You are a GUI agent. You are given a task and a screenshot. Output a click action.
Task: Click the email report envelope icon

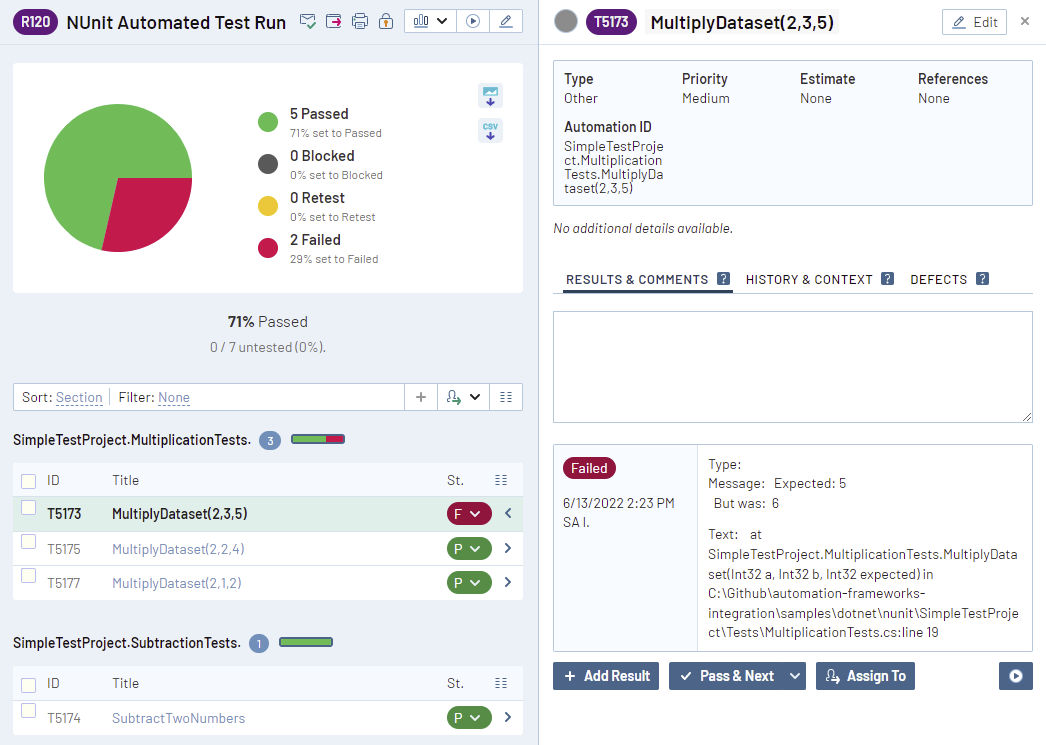tap(308, 22)
